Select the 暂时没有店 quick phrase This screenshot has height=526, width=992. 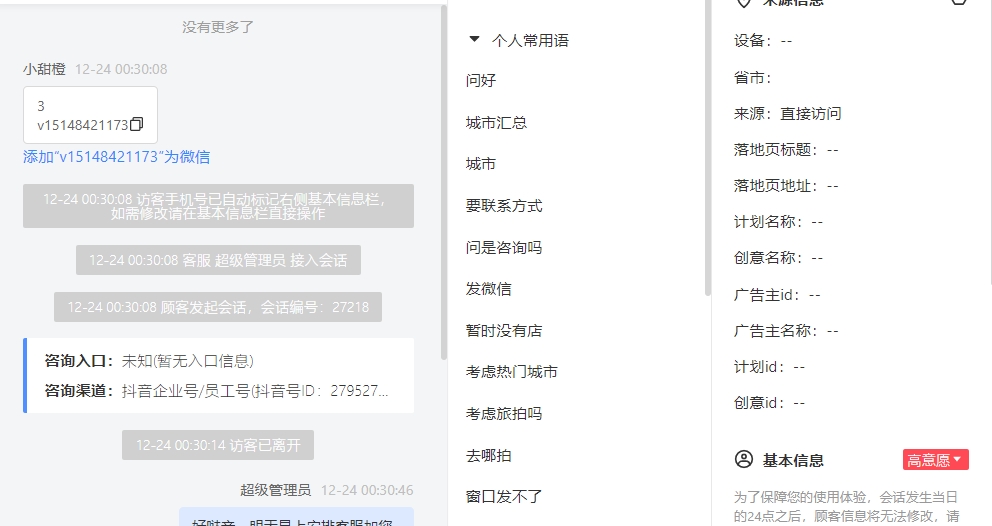click(504, 330)
